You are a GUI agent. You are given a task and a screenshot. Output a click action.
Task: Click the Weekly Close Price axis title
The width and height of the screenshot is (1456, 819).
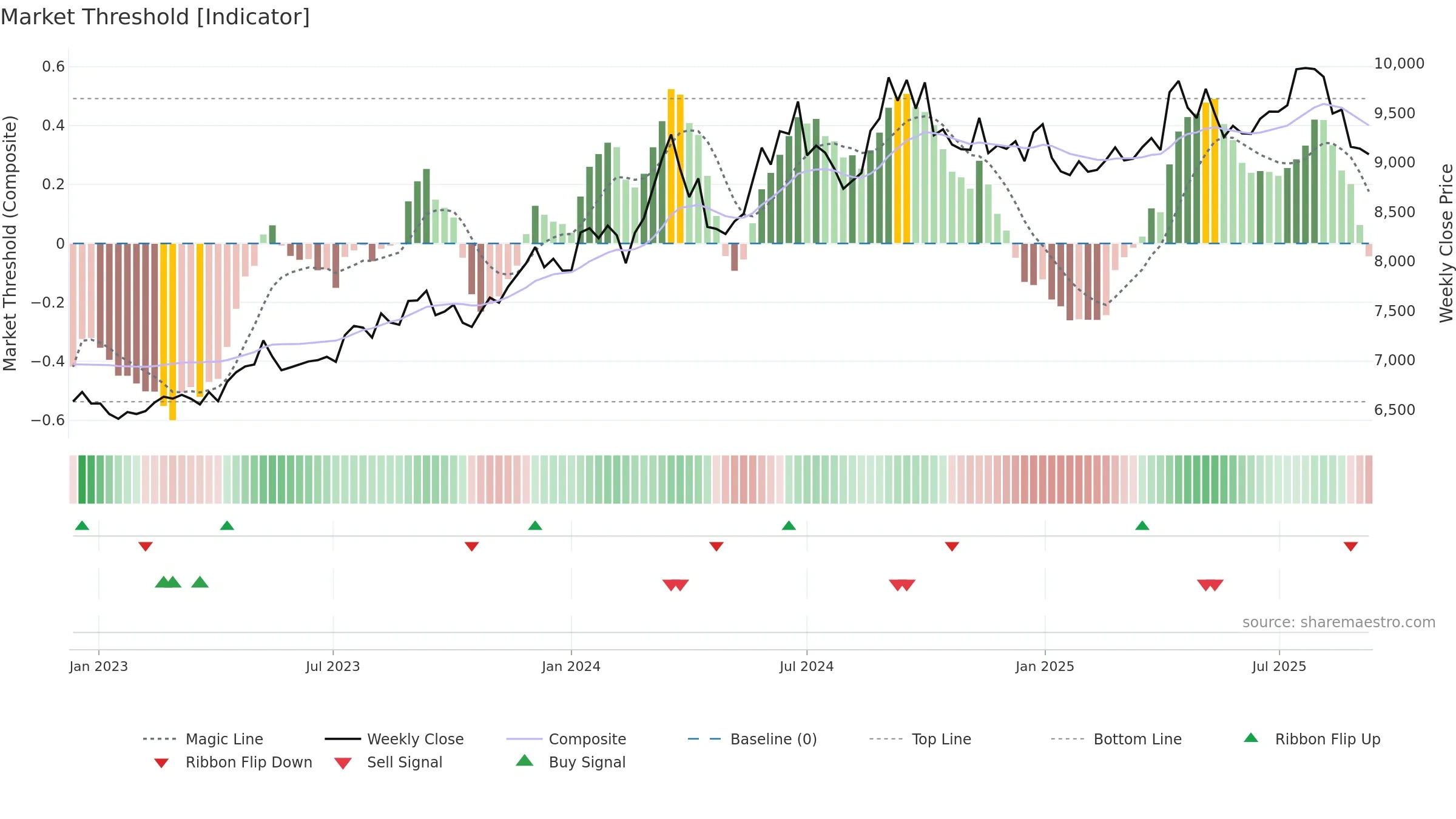[x=1446, y=243]
